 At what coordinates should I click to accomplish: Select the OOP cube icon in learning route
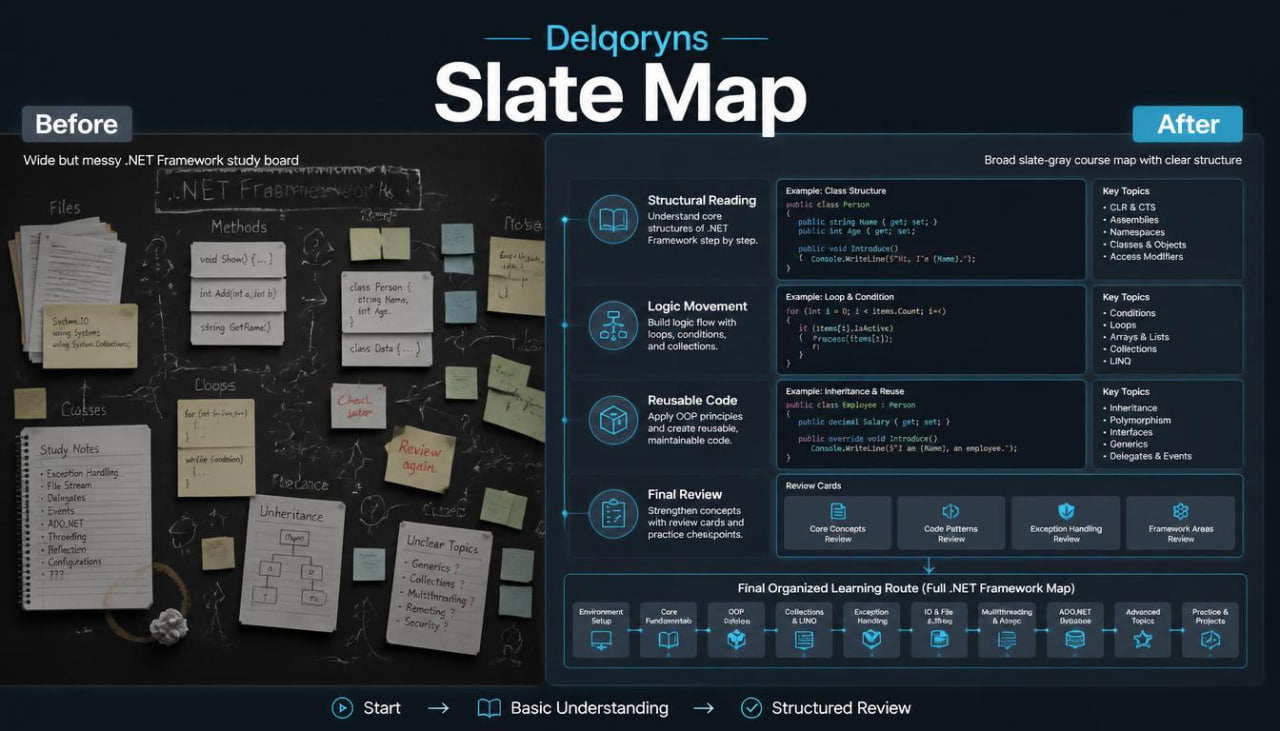pyautogui.click(x=736, y=641)
